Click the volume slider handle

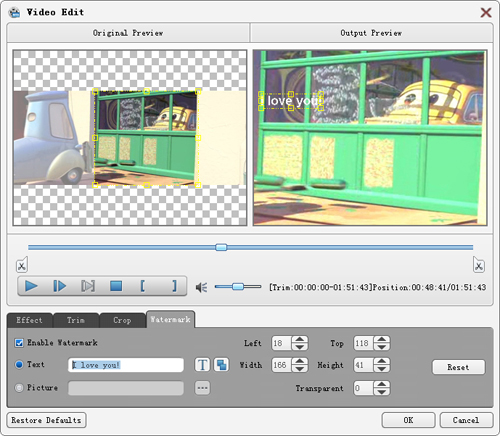click(x=238, y=286)
